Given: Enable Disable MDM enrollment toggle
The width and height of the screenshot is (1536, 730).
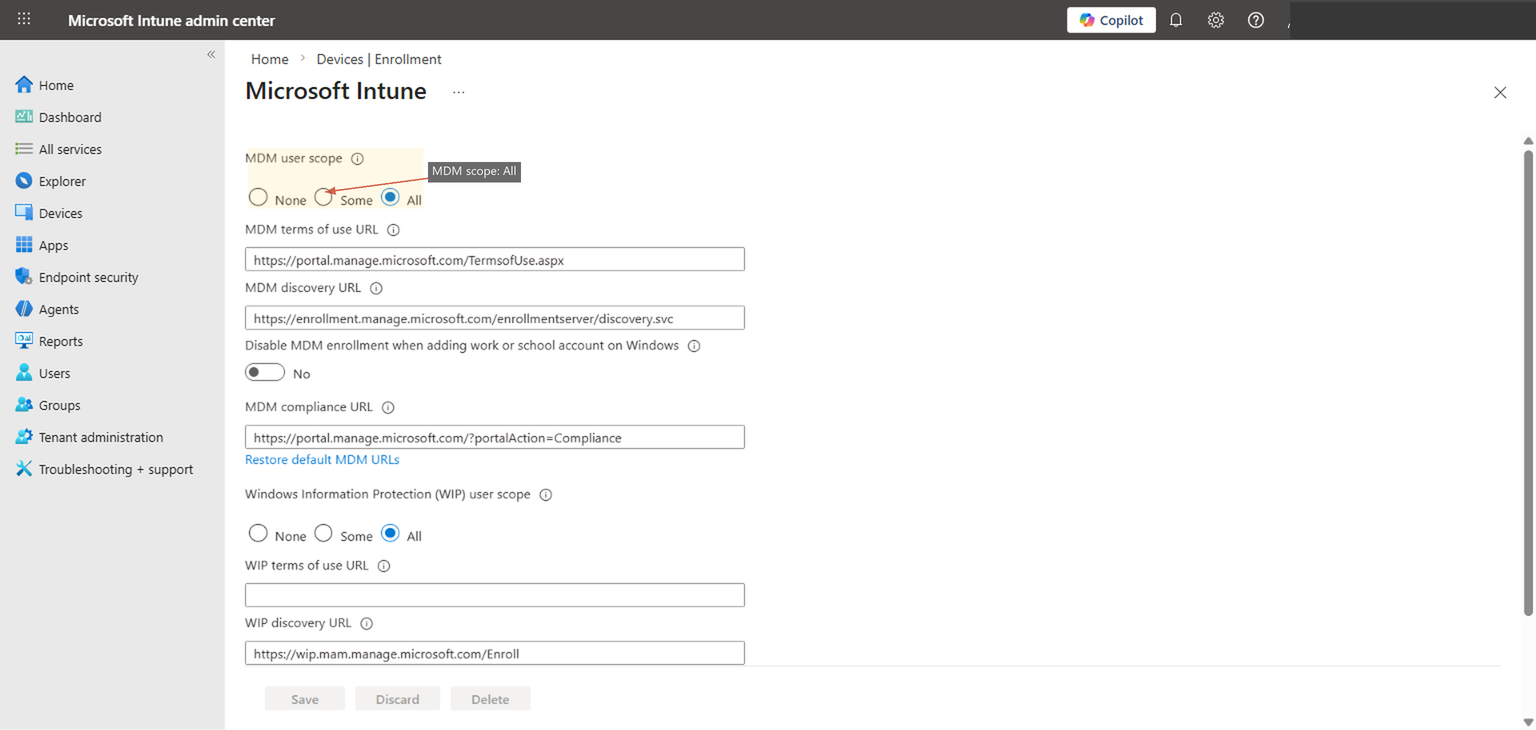Looking at the screenshot, I should click(x=265, y=372).
